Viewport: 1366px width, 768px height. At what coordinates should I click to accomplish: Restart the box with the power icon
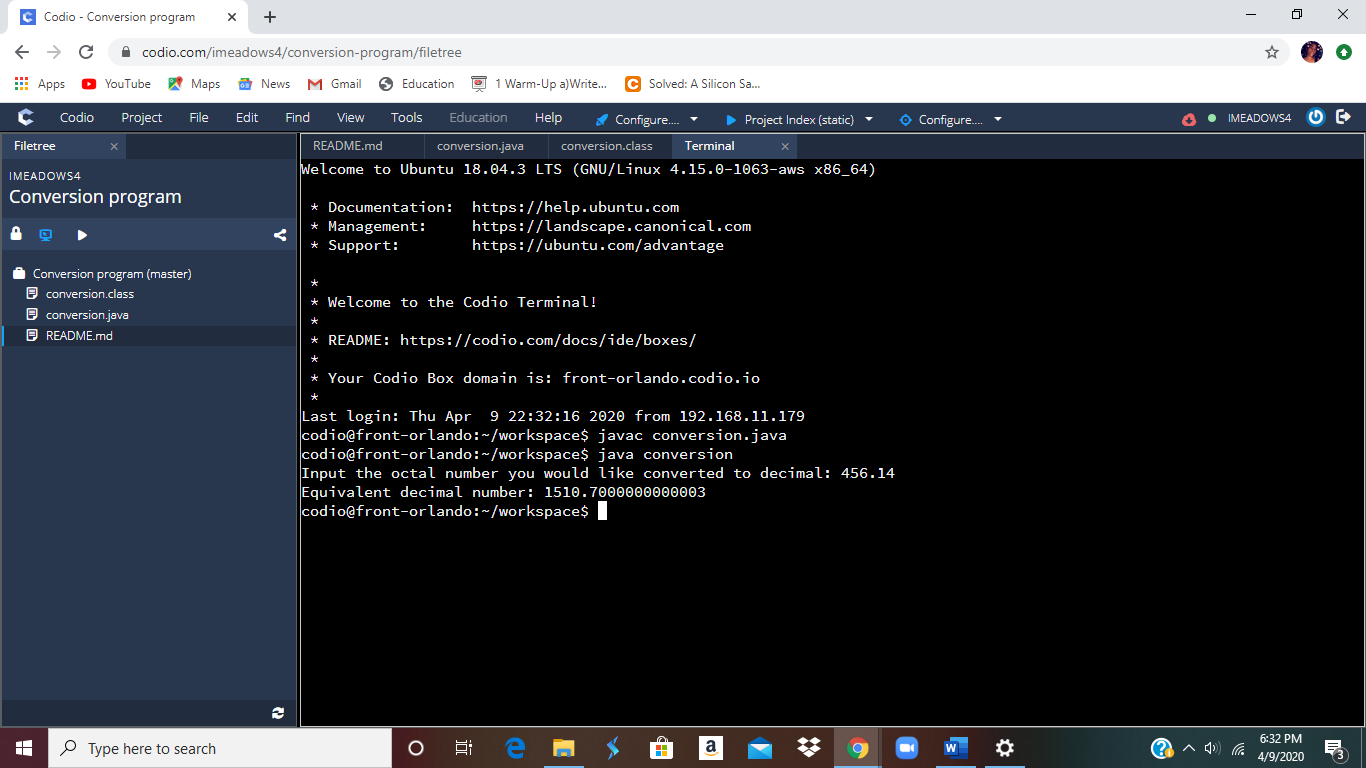tap(1315, 117)
